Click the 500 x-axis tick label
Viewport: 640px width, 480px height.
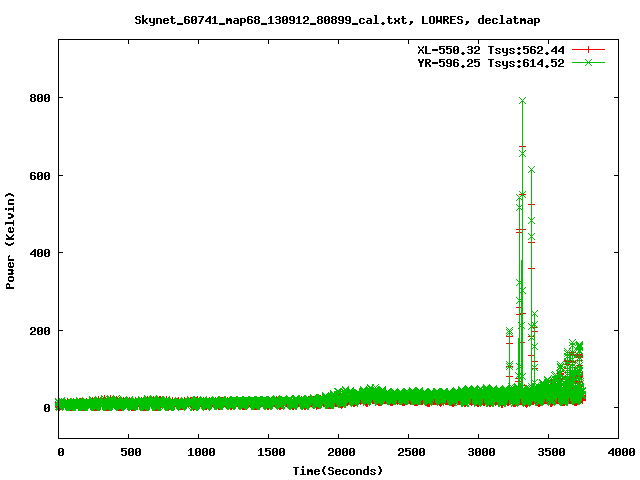(131, 452)
